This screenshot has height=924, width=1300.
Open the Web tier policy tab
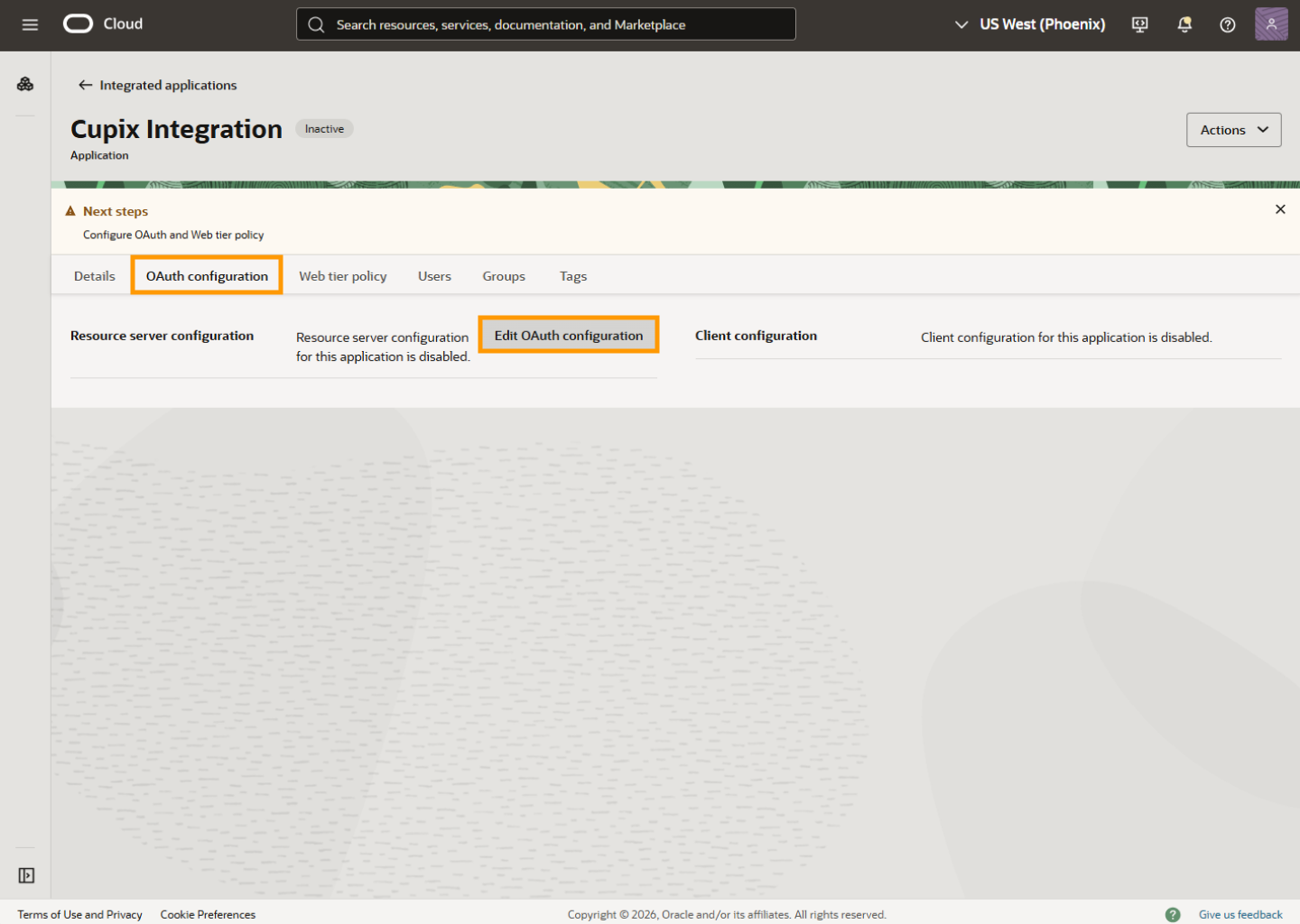343,276
